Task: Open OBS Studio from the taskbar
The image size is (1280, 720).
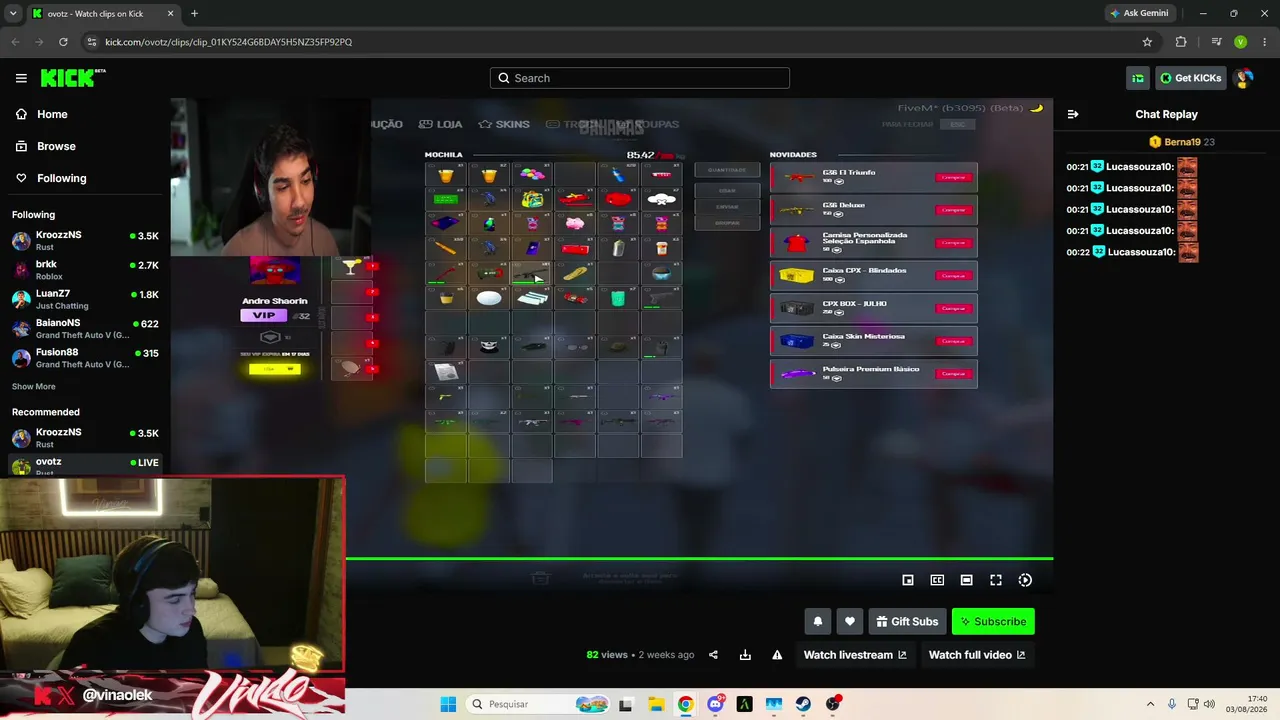Action: (834, 704)
